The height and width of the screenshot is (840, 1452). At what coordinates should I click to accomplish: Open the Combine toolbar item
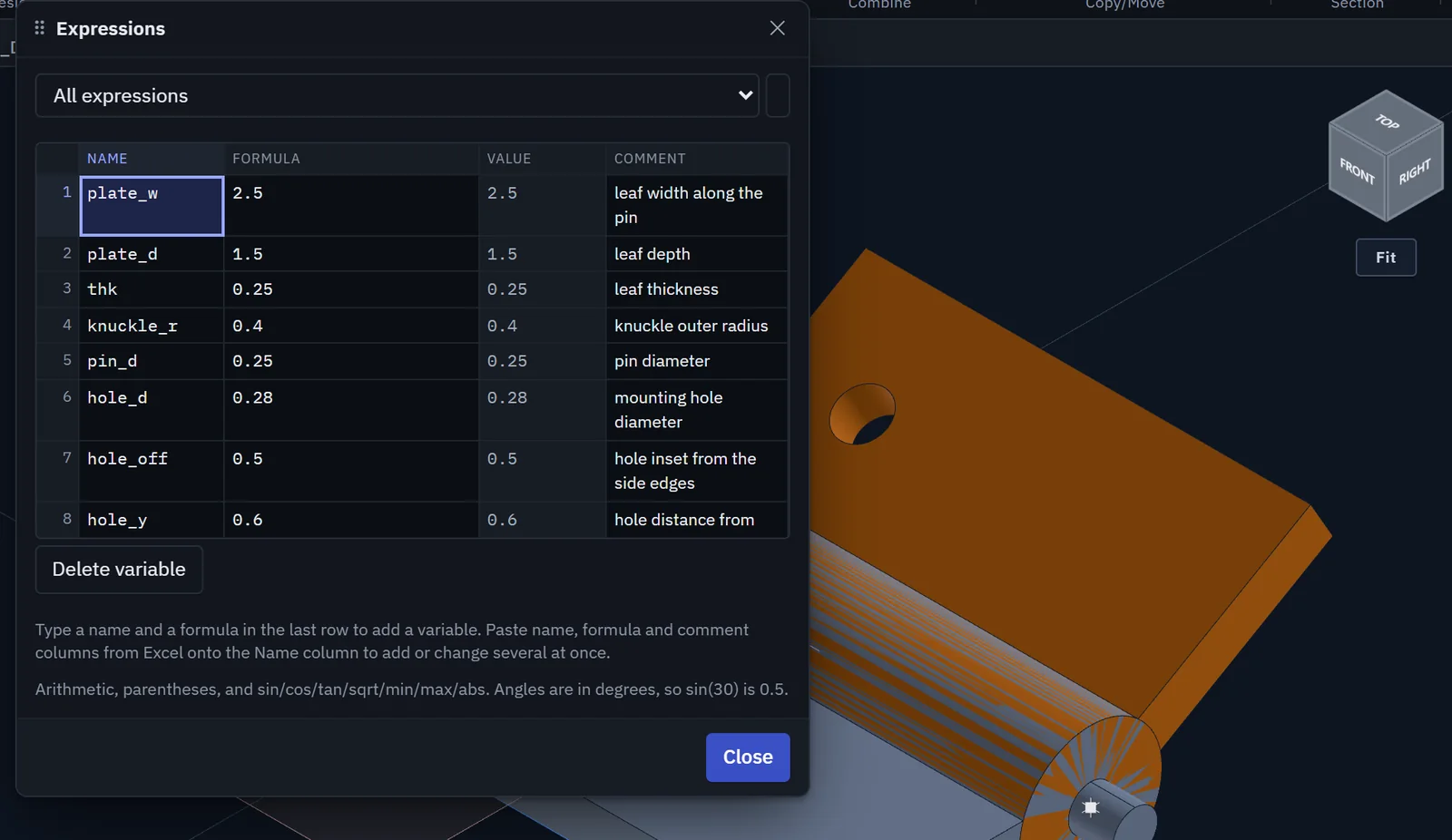pyautogui.click(x=879, y=5)
